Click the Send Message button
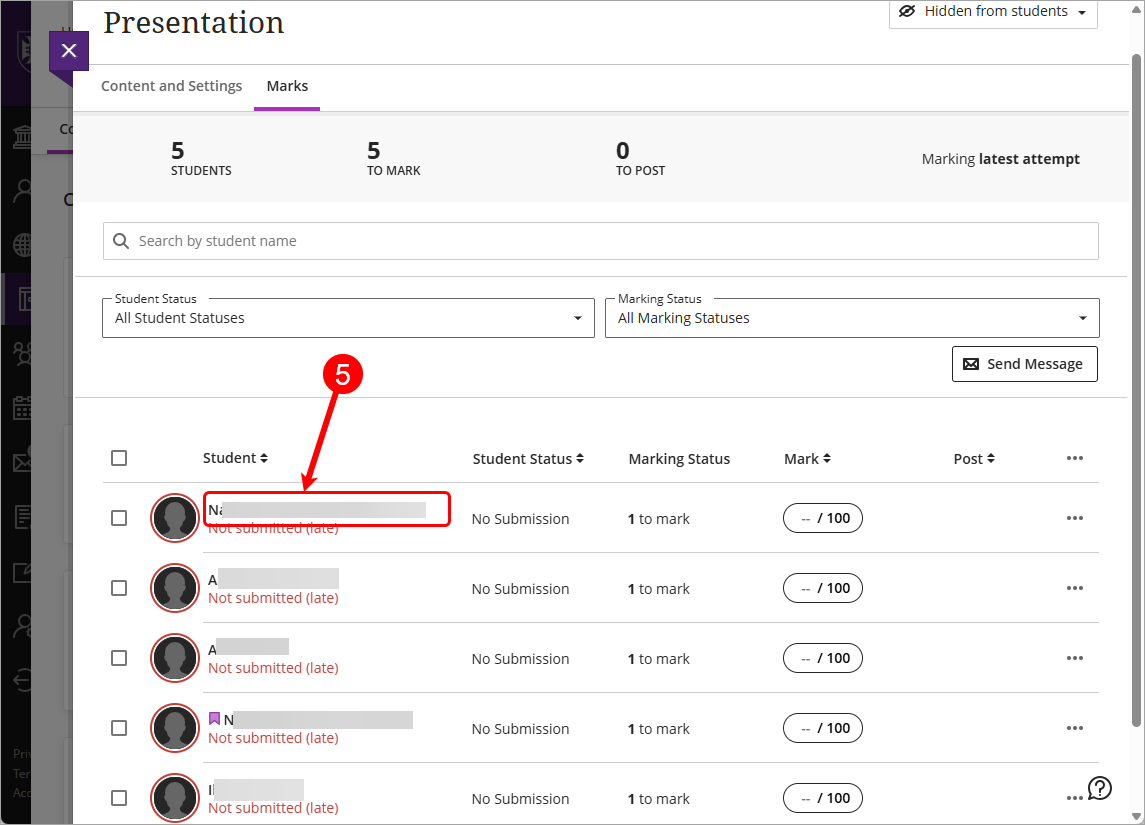 tap(1024, 364)
